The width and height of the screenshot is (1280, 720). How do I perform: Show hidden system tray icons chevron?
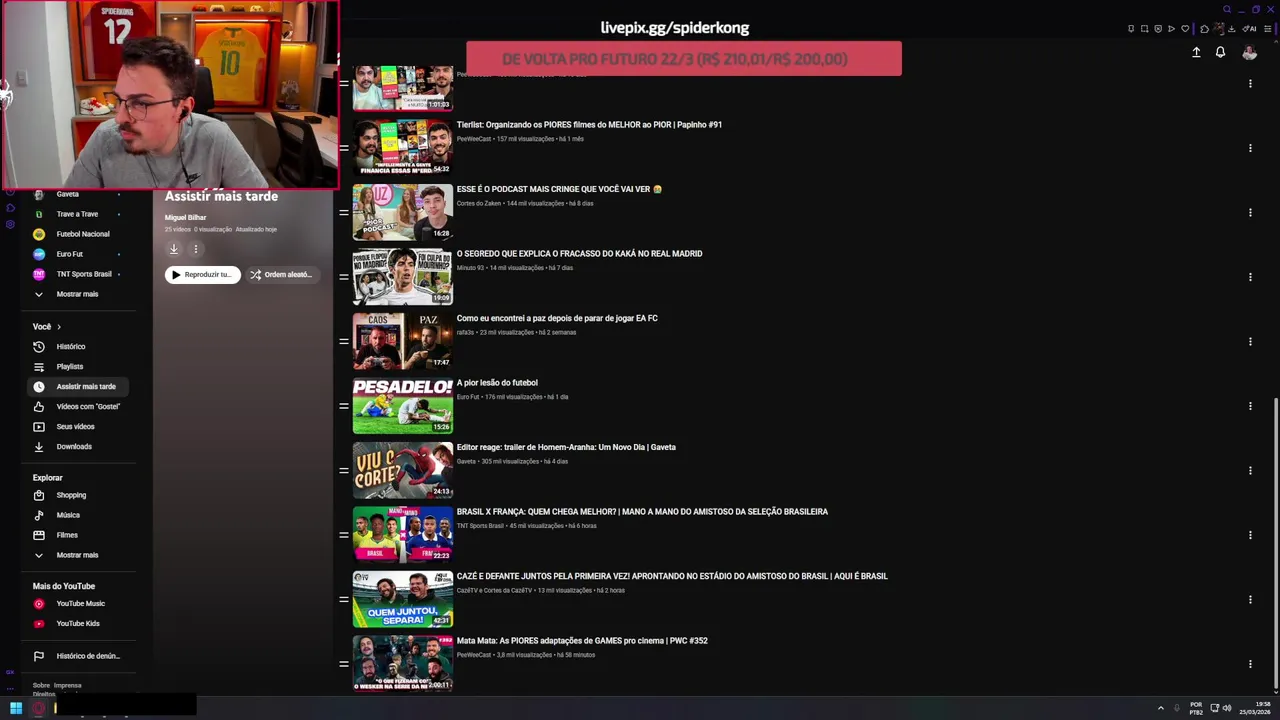coord(1161,708)
